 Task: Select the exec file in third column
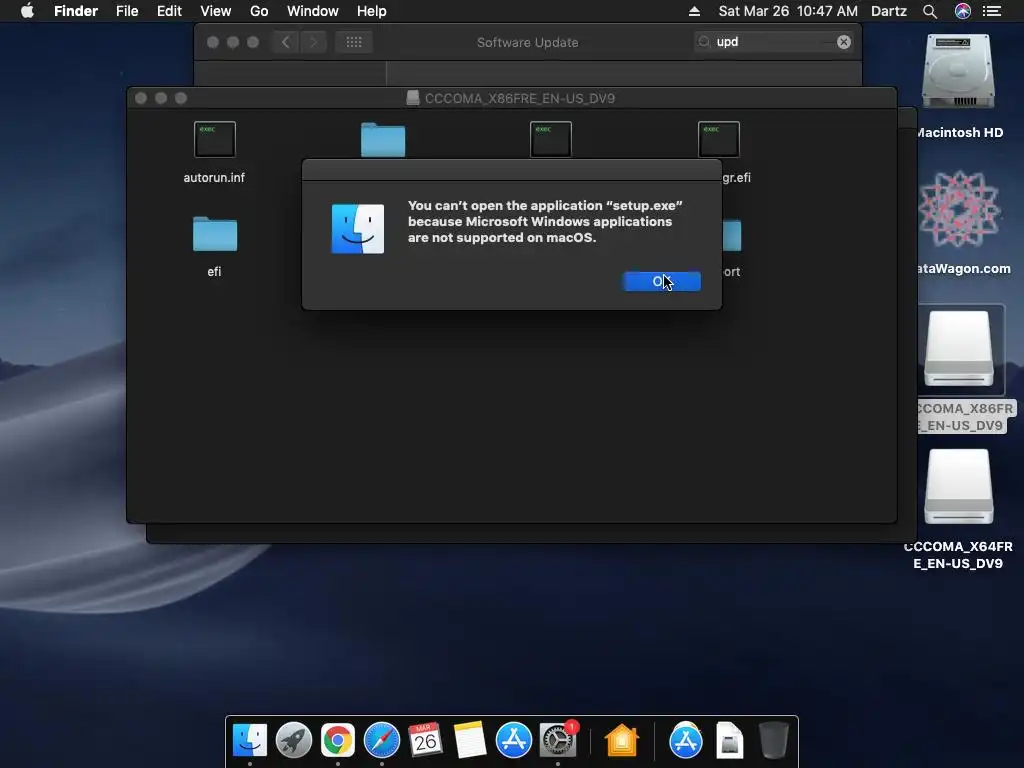[551, 139]
